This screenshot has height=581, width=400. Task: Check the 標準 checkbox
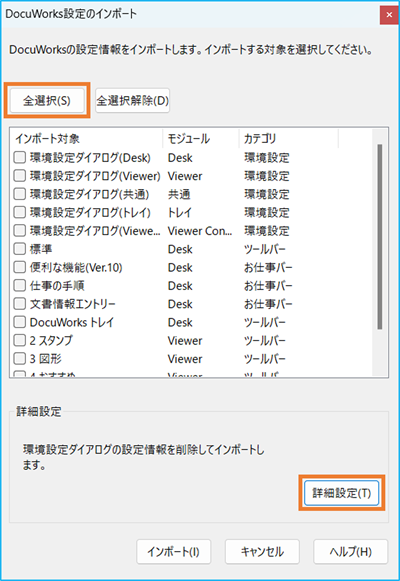[20, 249]
